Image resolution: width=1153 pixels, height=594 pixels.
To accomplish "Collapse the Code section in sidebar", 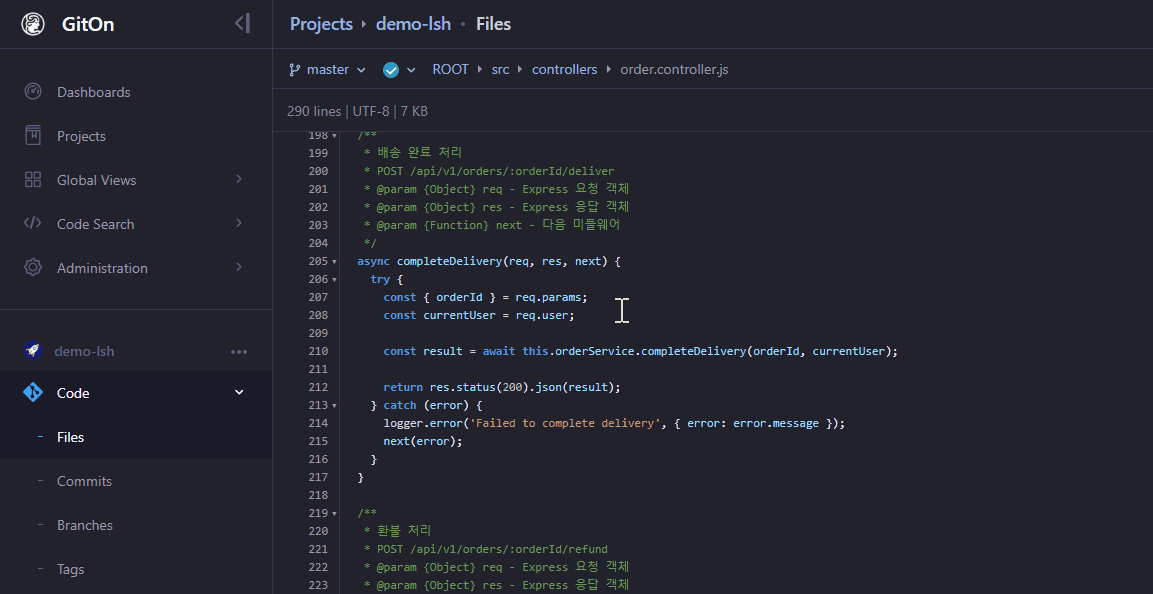I will tap(239, 393).
